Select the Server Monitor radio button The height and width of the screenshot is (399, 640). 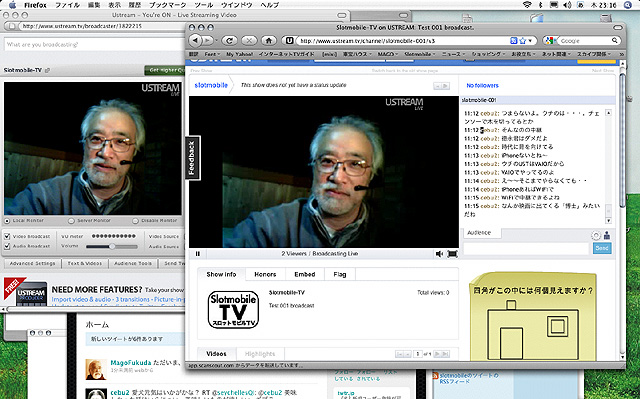click(71, 221)
